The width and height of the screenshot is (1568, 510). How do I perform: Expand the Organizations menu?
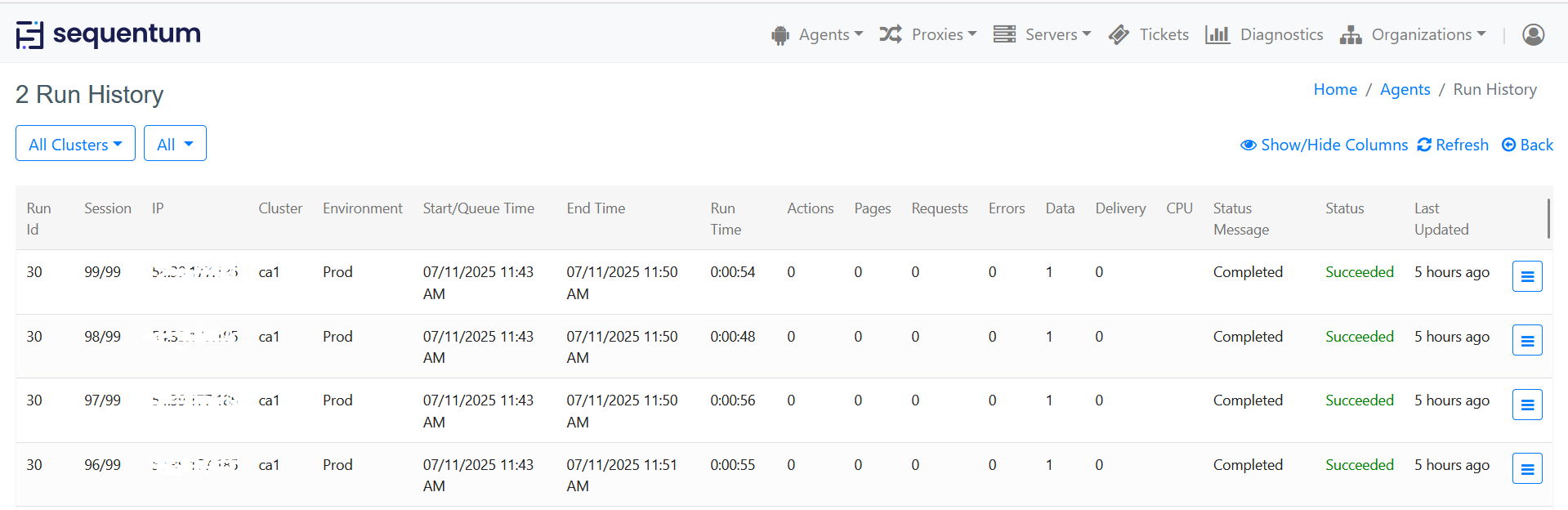click(x=1413, y=34)
